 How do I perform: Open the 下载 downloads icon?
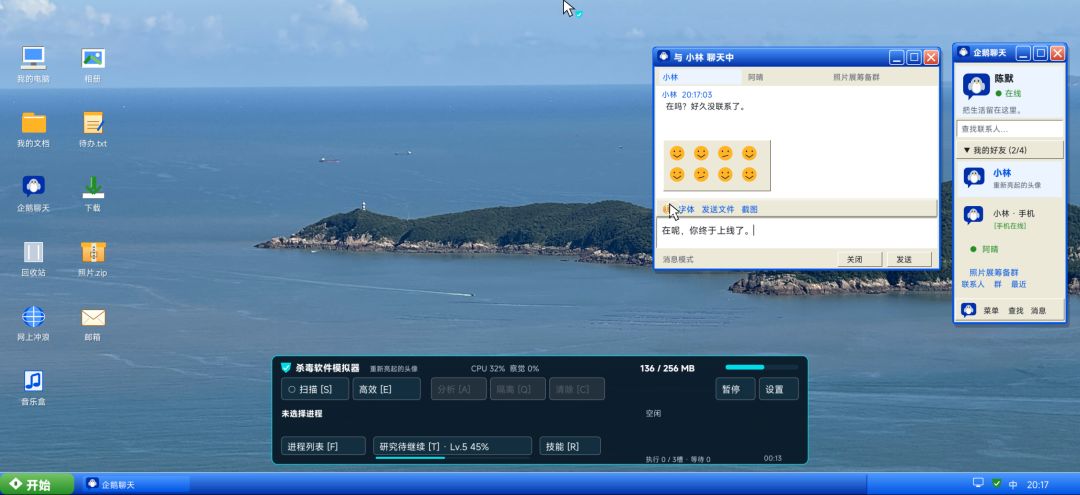pyautogui.click(x=93, y=187)
